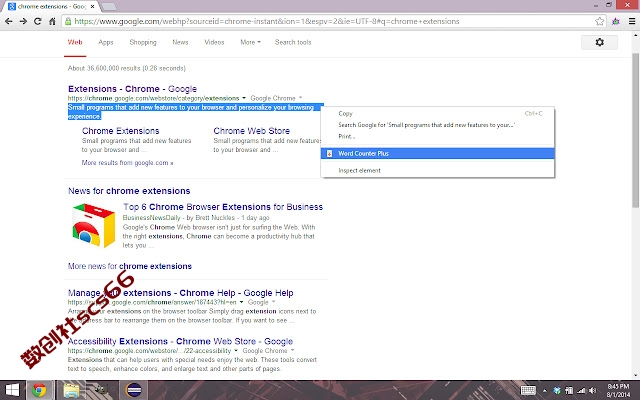Expand arrow after the Chrome Help URL
This screenshot has width=640, height=400.
[241, 302]
